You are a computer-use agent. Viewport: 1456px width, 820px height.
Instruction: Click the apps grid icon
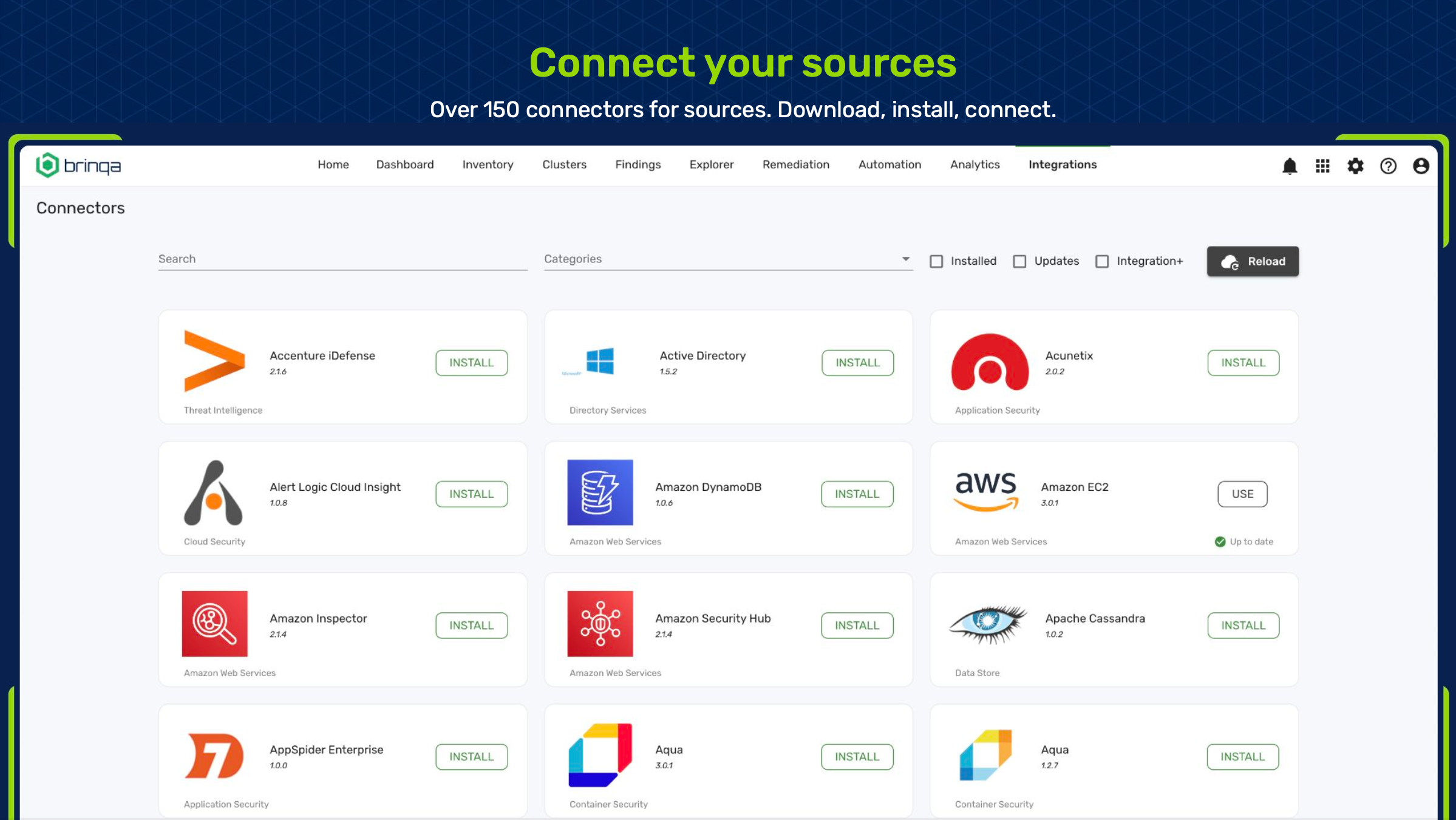(x=1322, y=166)
